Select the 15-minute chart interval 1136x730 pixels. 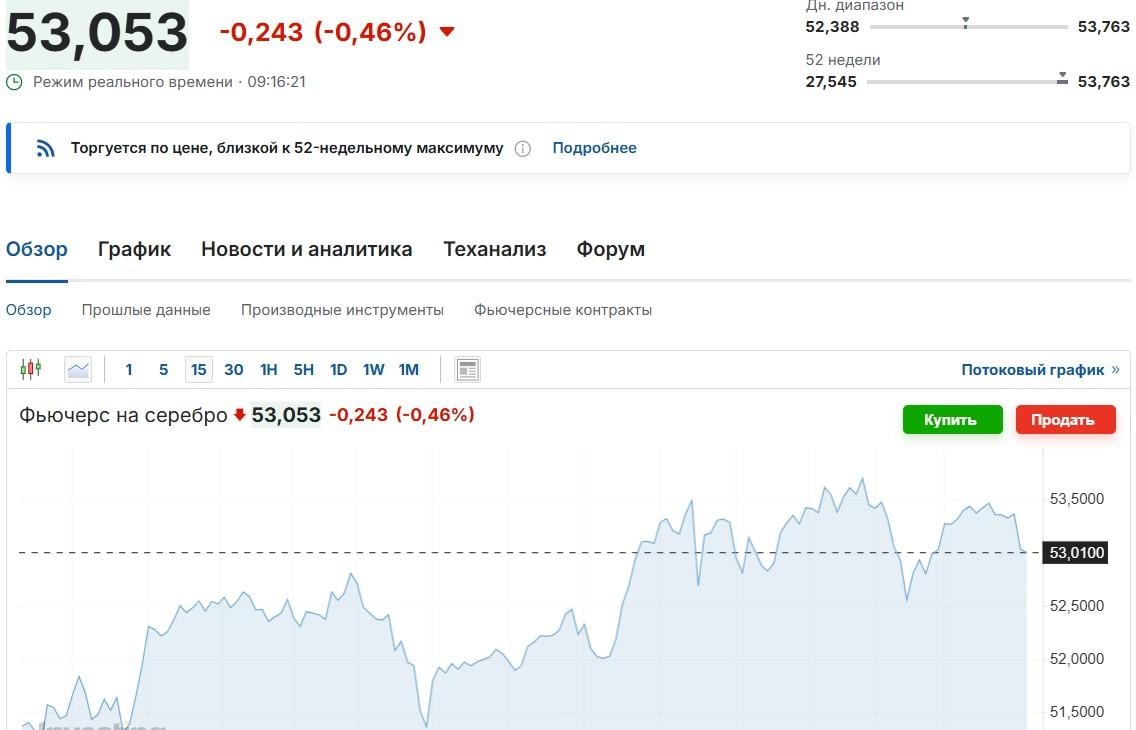(x=198, y=369)
